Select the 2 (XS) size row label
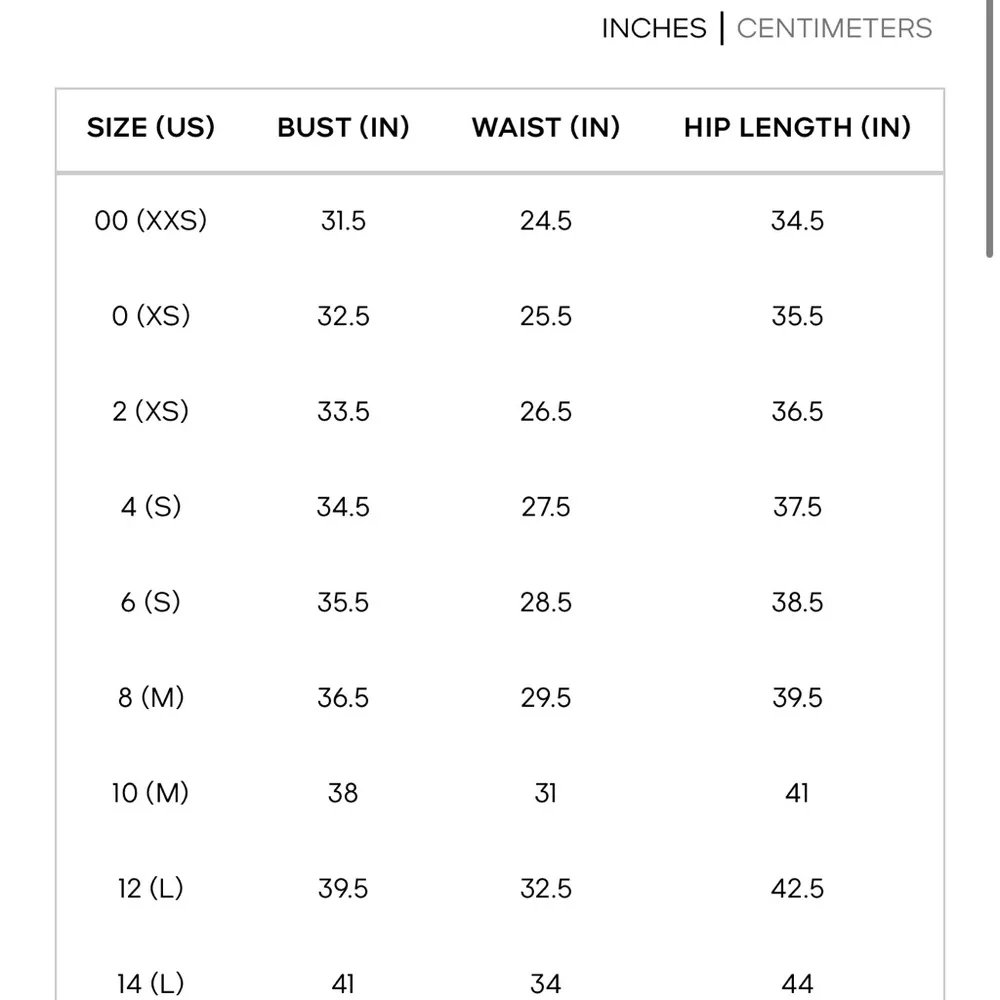 click(151, 411)
